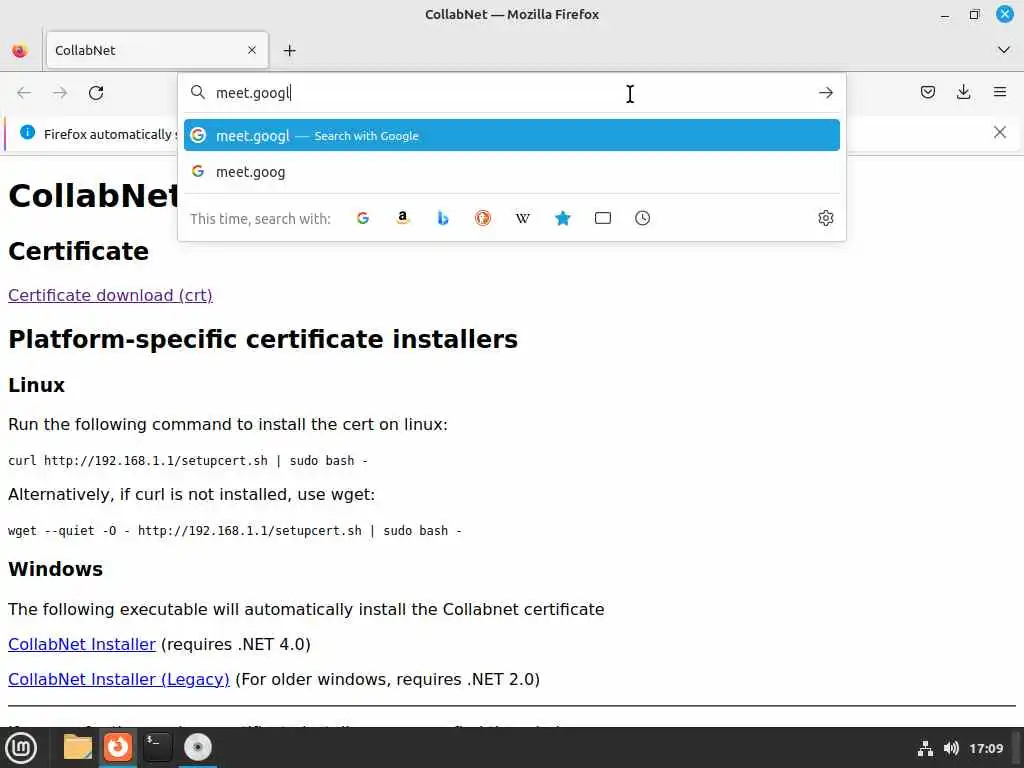Image resolution: width=1024 pixels, height=768 pixels.
Task: Search in open Tabs icon
Action: pyautogui.click(x=603, y=218)
